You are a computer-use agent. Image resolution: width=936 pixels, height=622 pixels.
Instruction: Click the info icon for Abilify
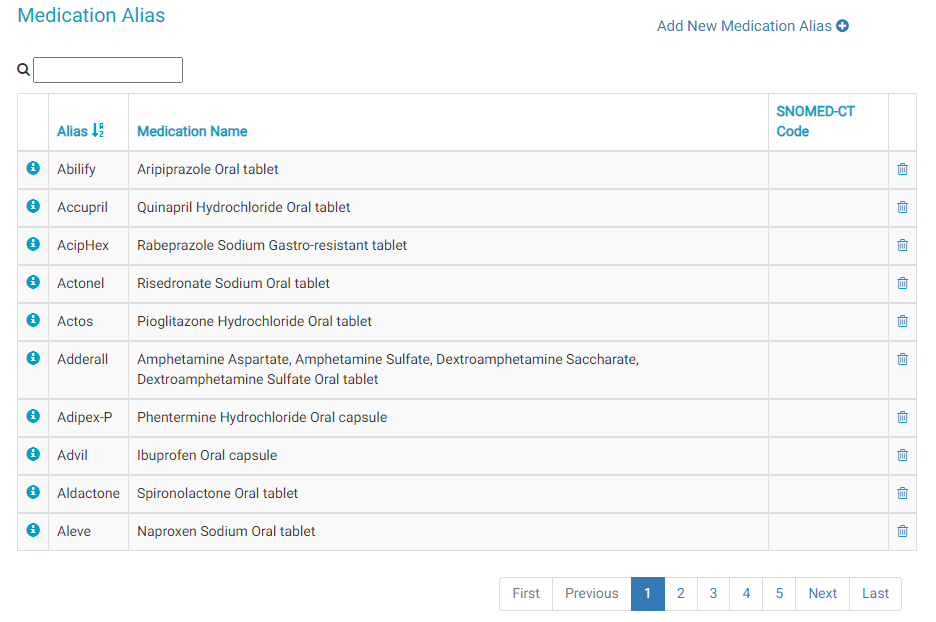[33, 168]
